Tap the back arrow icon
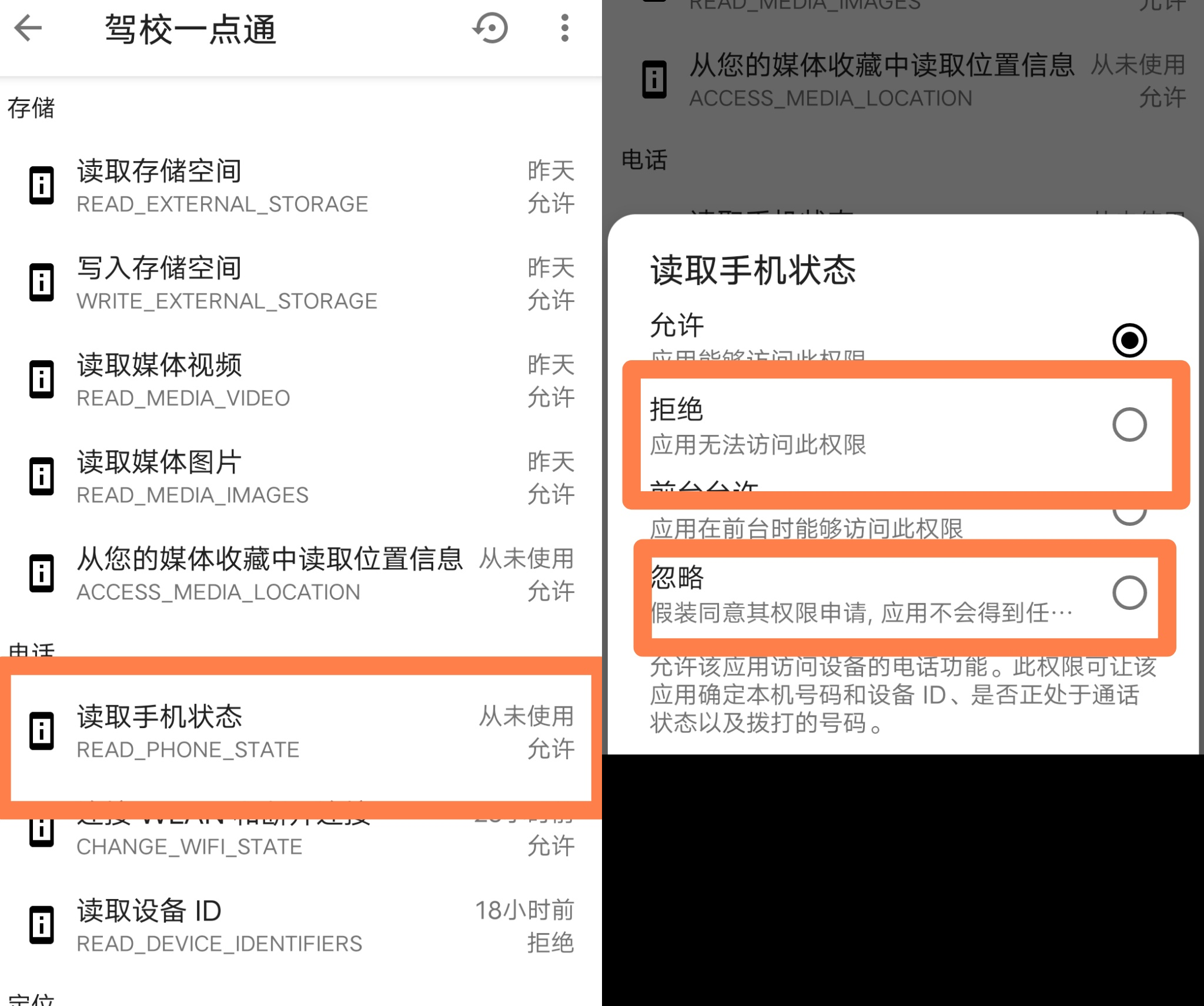The width and height of the screenshot is (1204, 1006). pyautogui.click(x=28, y=28)
